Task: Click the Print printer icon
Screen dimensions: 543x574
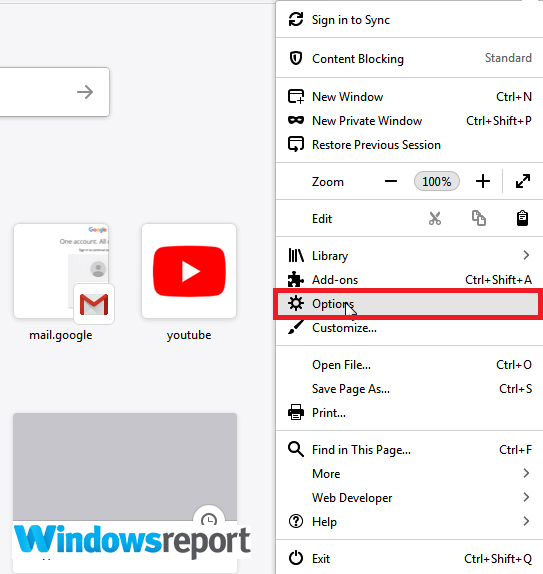Action: point(296,412)
